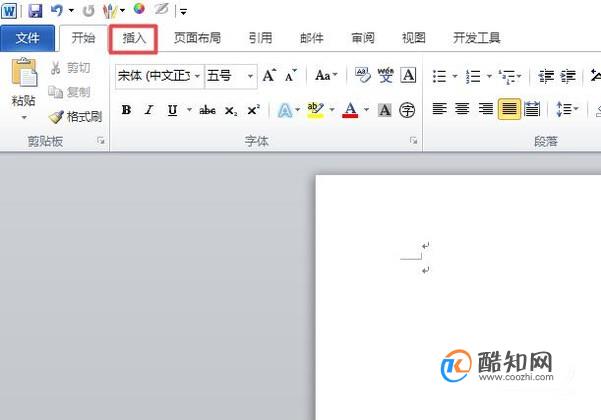Image resolution: width=601 pixels, height=420 pixels.
Task: Click the Numbering list icon
Action: pyautogui.click(x=473, y=76)
